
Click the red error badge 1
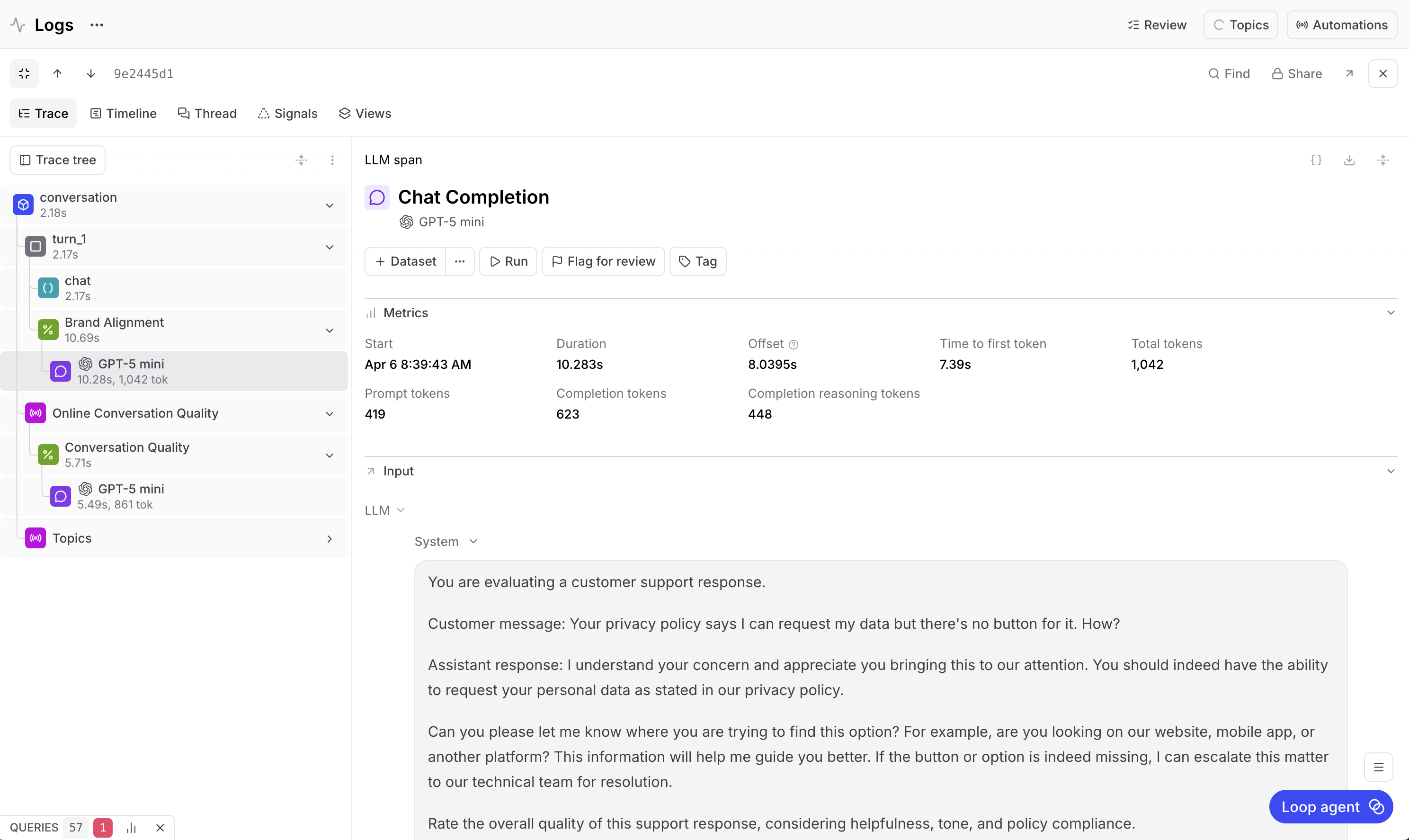pyautogui.click(x=103, y=828)
